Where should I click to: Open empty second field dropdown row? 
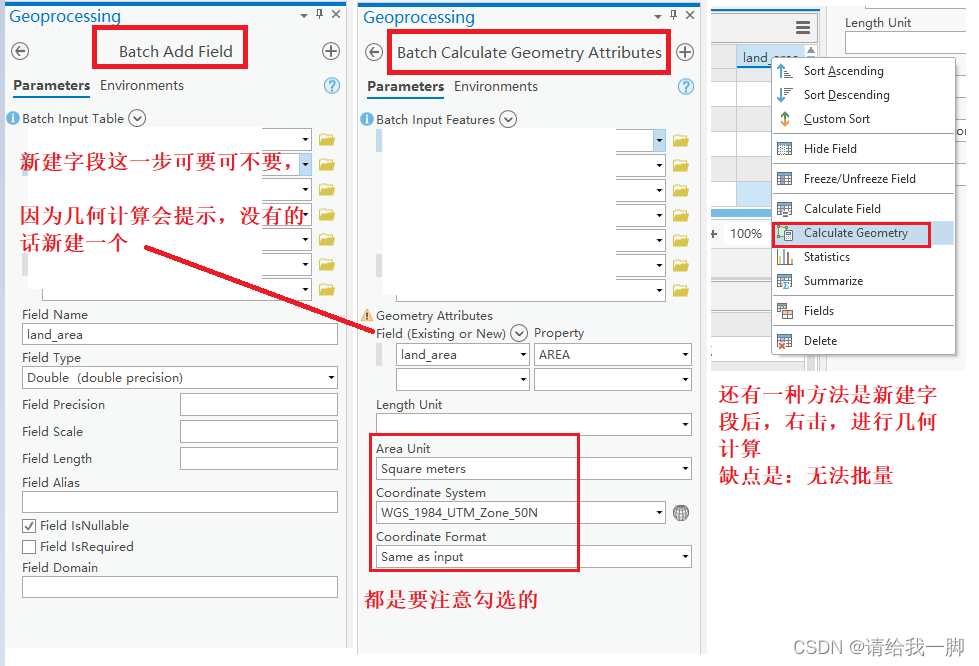click(523, 380)
